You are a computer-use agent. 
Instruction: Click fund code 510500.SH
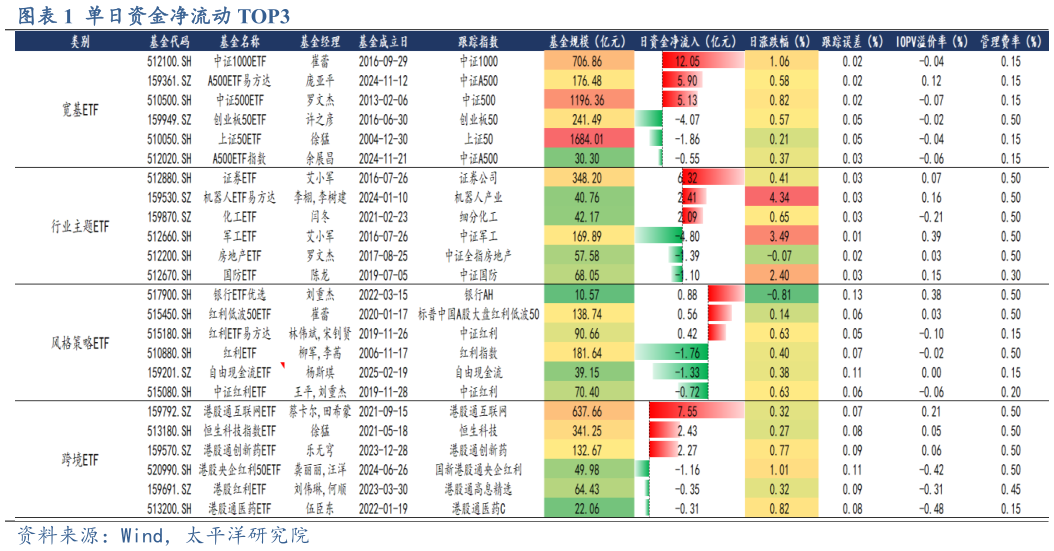[x=169, y=100]
